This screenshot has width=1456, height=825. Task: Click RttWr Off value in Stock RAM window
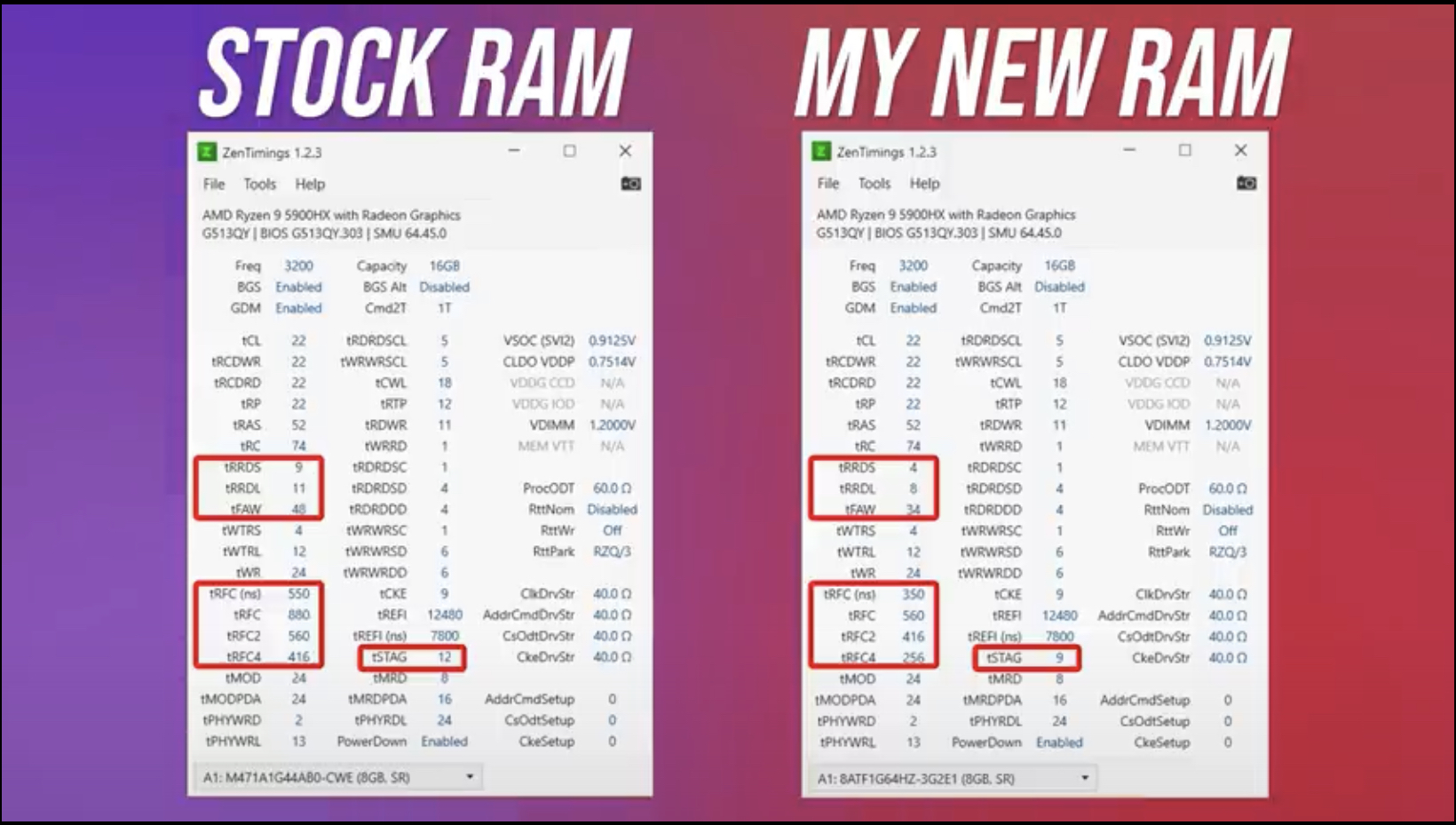pos(612,530)
